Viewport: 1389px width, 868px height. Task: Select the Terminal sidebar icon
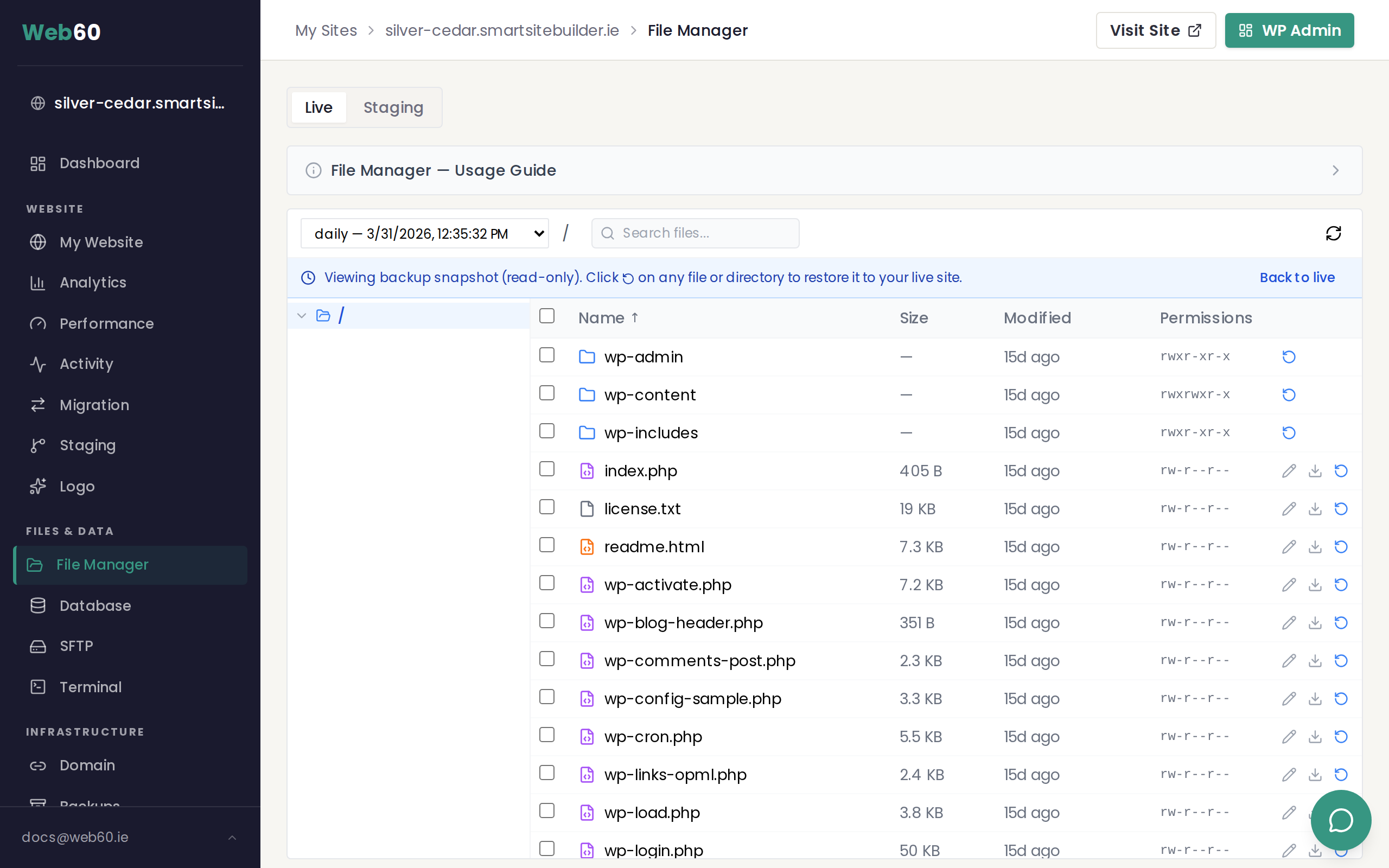tap(38, 687)
